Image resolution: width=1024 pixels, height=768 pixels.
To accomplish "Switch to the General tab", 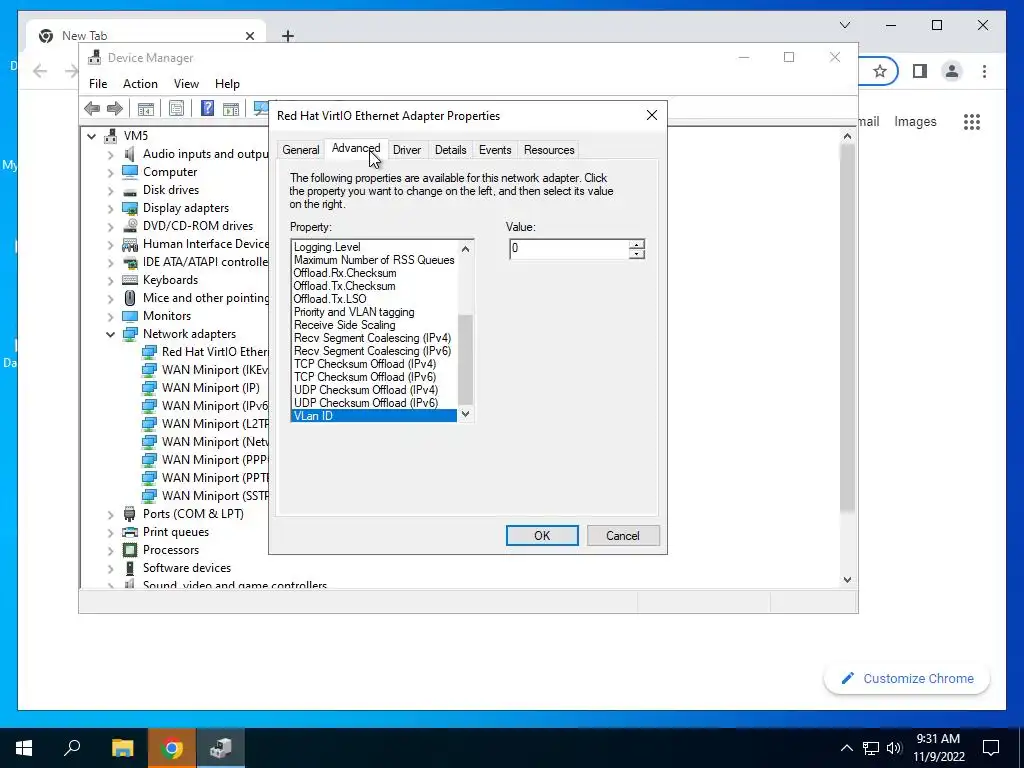I will pyautogui.click(x=300, y=150).
